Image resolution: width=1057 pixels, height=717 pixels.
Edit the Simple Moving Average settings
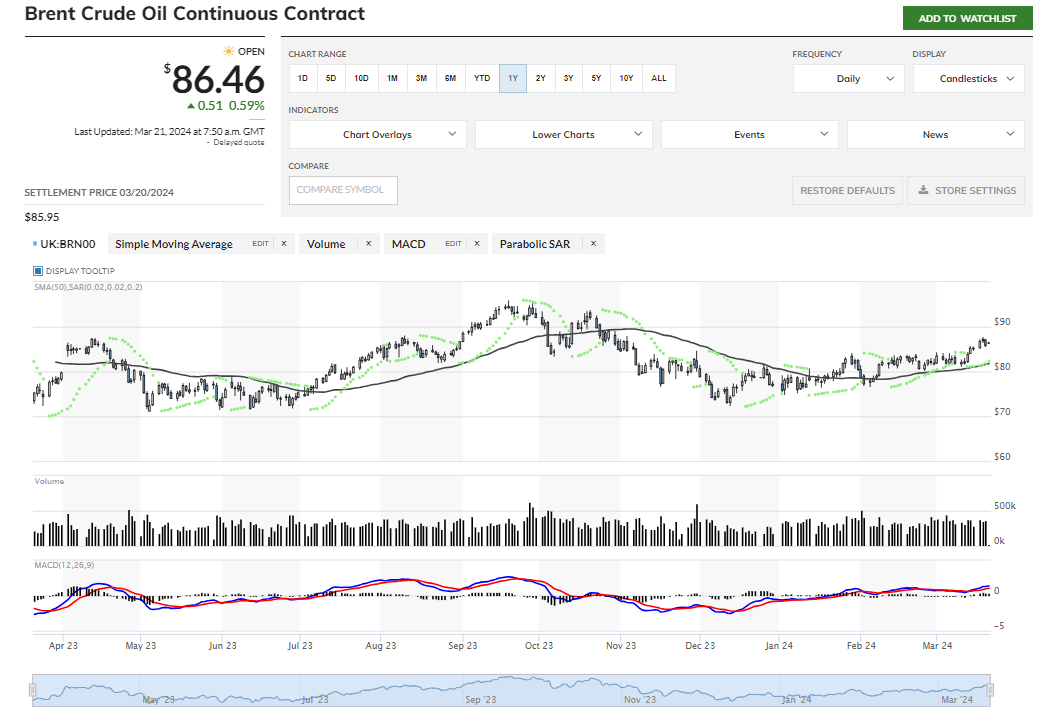(x=260, y=244)
